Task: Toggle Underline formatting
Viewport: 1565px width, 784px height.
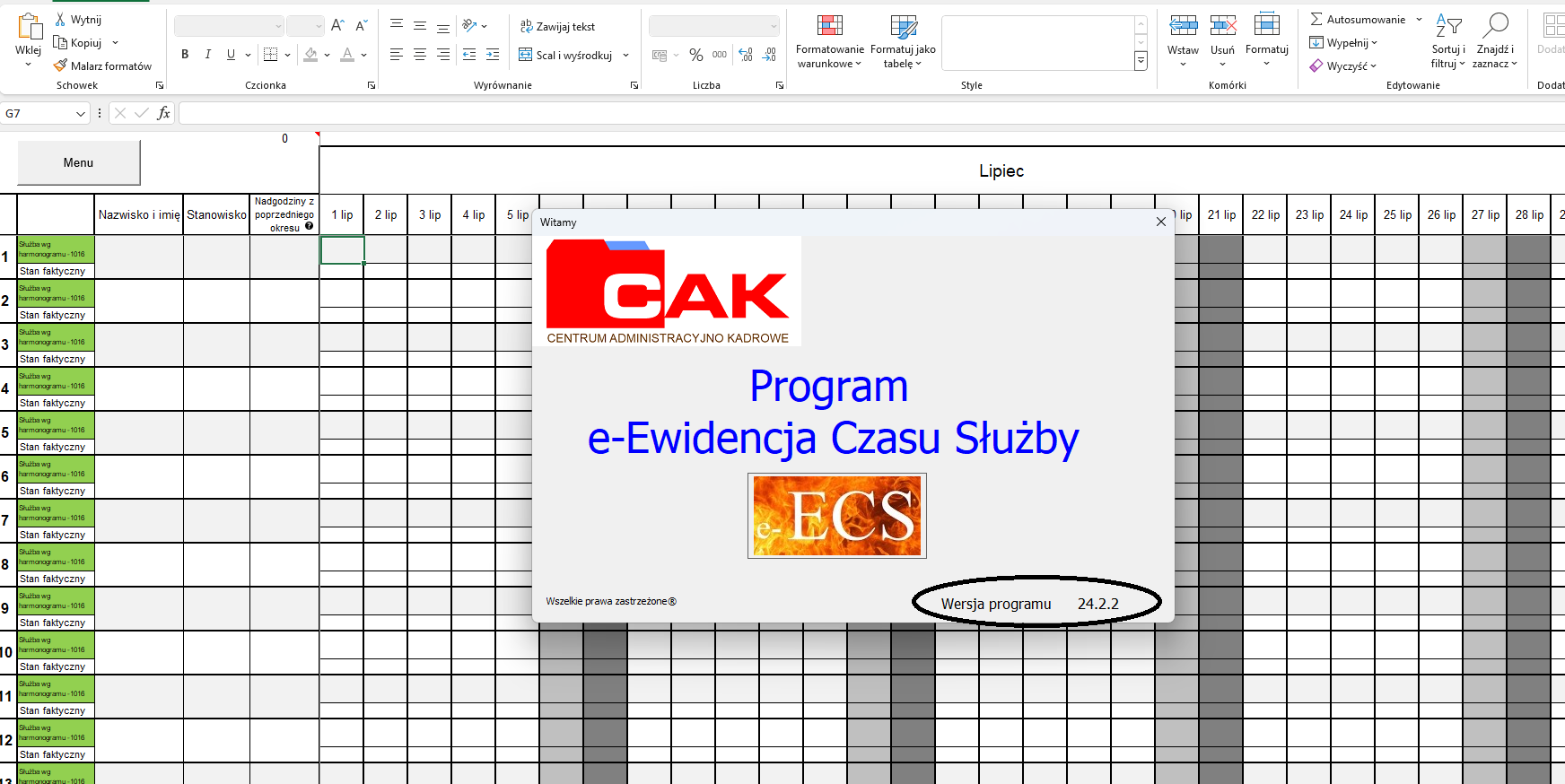Action: pyautogui.click(x=231, y=55)
